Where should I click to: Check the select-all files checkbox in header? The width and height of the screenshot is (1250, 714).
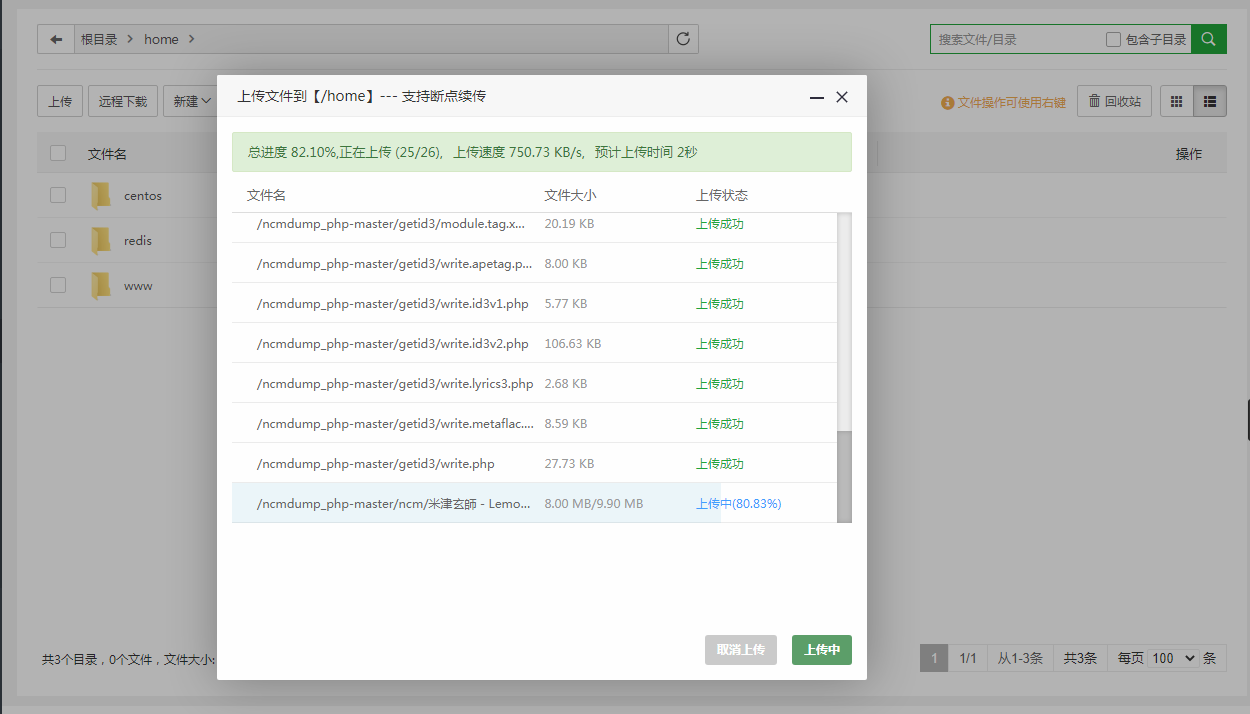tap(58, 153)
